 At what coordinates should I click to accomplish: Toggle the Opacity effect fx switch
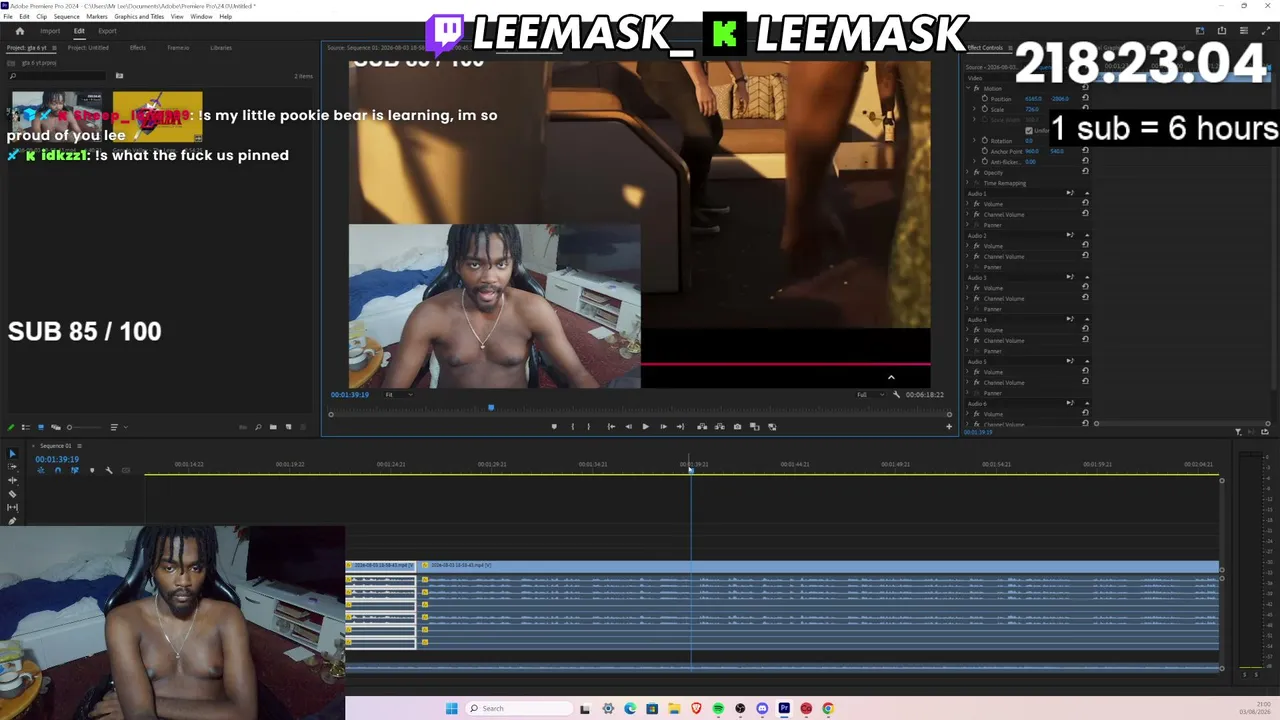[976, 172]
